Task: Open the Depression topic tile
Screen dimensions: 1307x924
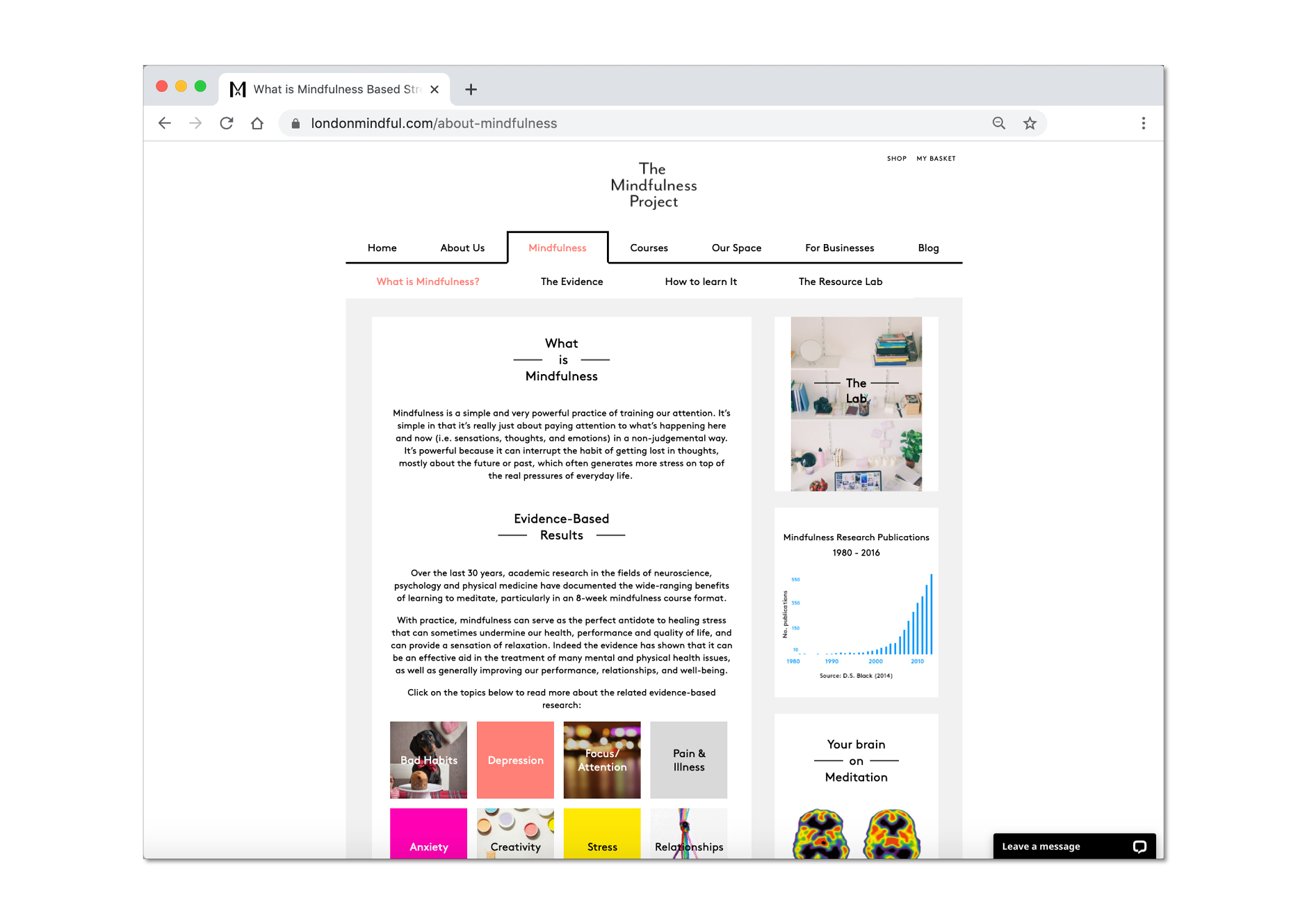Action: [x=515, y=760]
